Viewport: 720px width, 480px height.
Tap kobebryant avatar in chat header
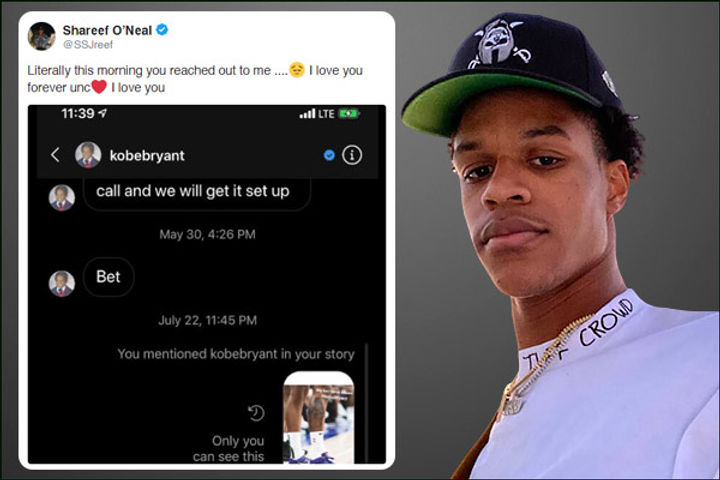pos(88,155)
